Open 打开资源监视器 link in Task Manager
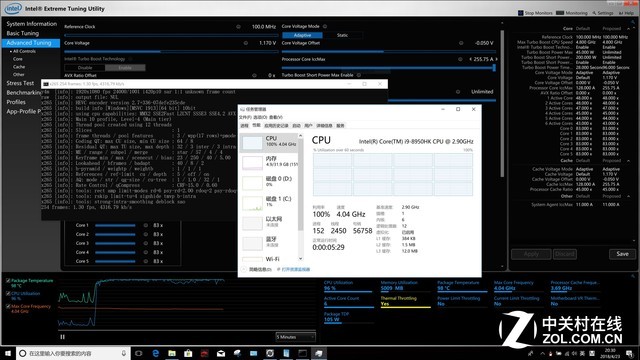The image size is (640, 360). point(296,269)
